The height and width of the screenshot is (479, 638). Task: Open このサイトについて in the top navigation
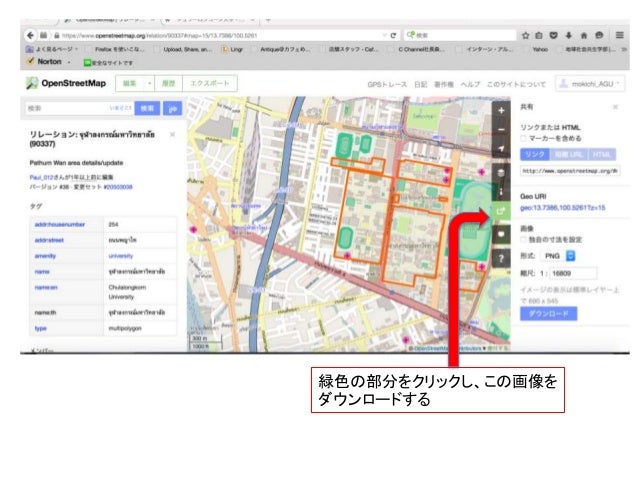516,84
